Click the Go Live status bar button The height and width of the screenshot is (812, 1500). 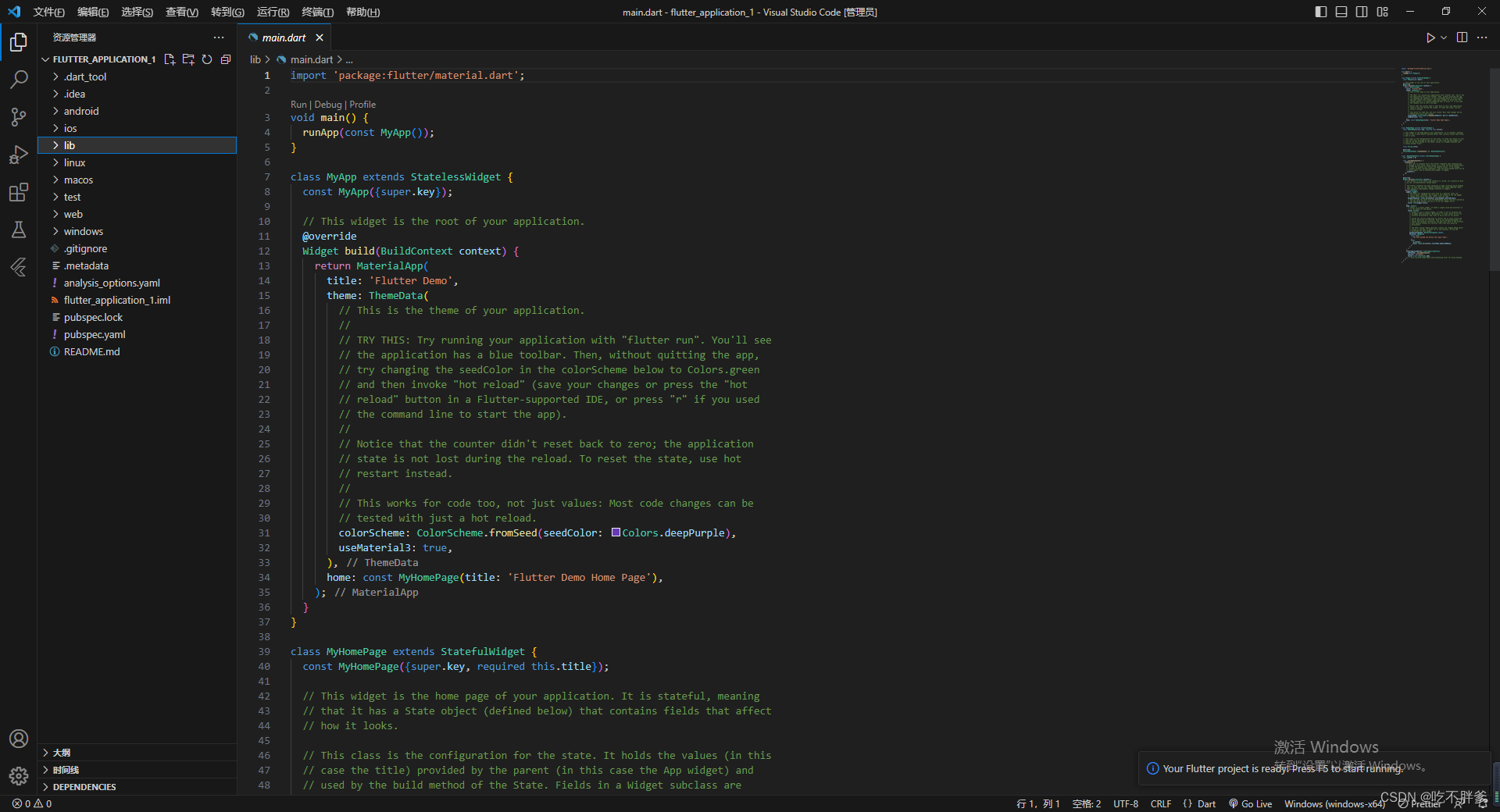pyautogui.click(x=1251, y=803)
